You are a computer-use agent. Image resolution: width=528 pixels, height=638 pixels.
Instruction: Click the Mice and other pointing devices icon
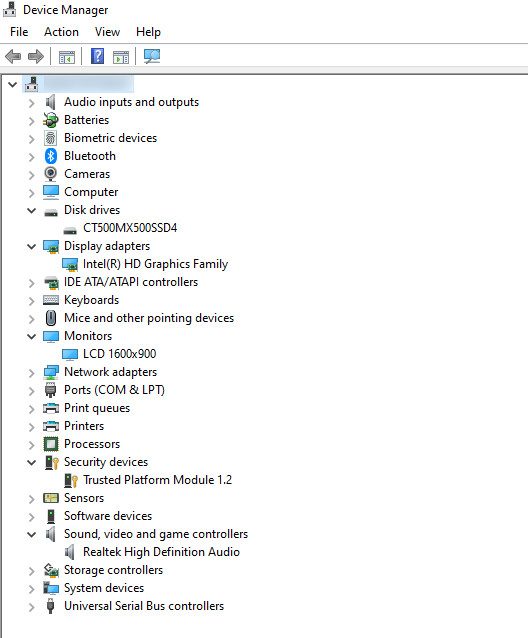click(51, 318)
